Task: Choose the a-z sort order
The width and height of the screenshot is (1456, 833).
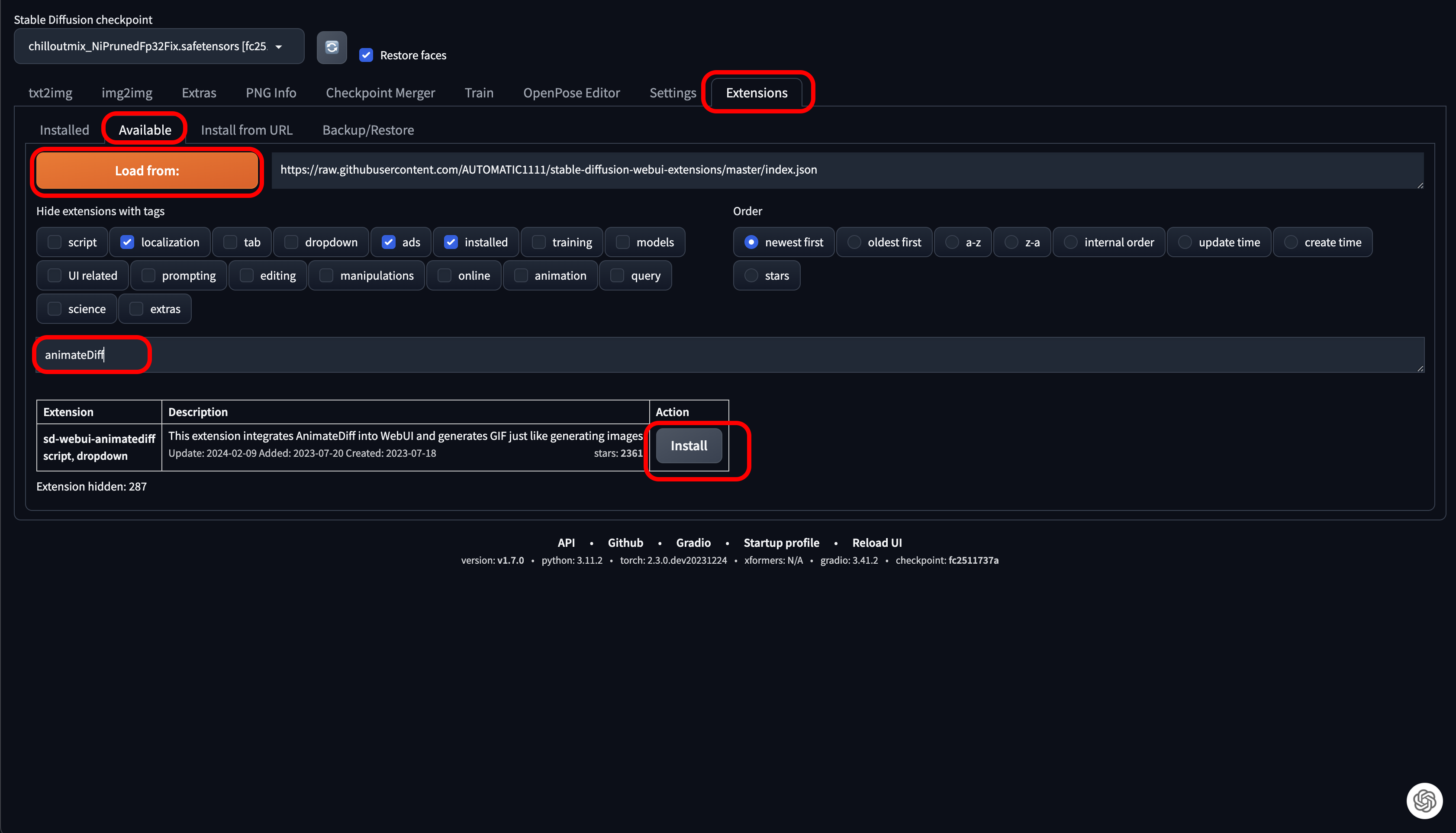Action: (x=952, y=242)
